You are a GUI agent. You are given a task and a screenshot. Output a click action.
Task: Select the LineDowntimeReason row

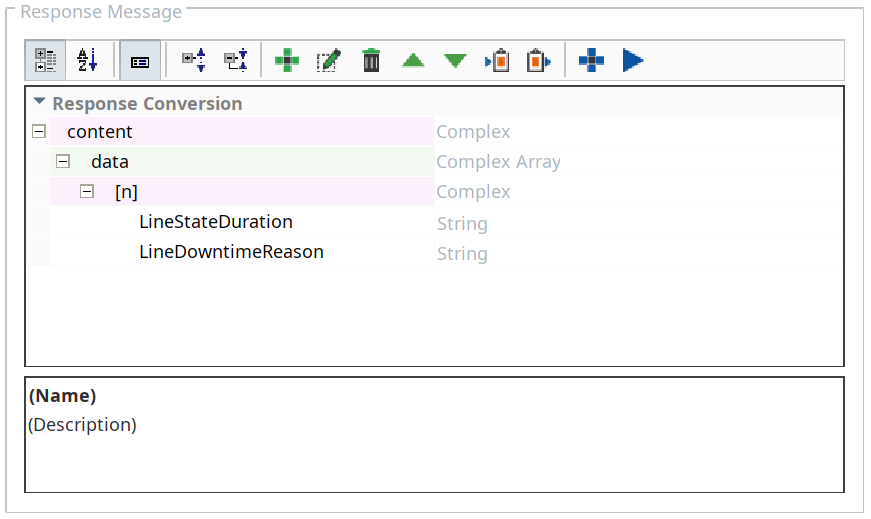pos(231,252)
